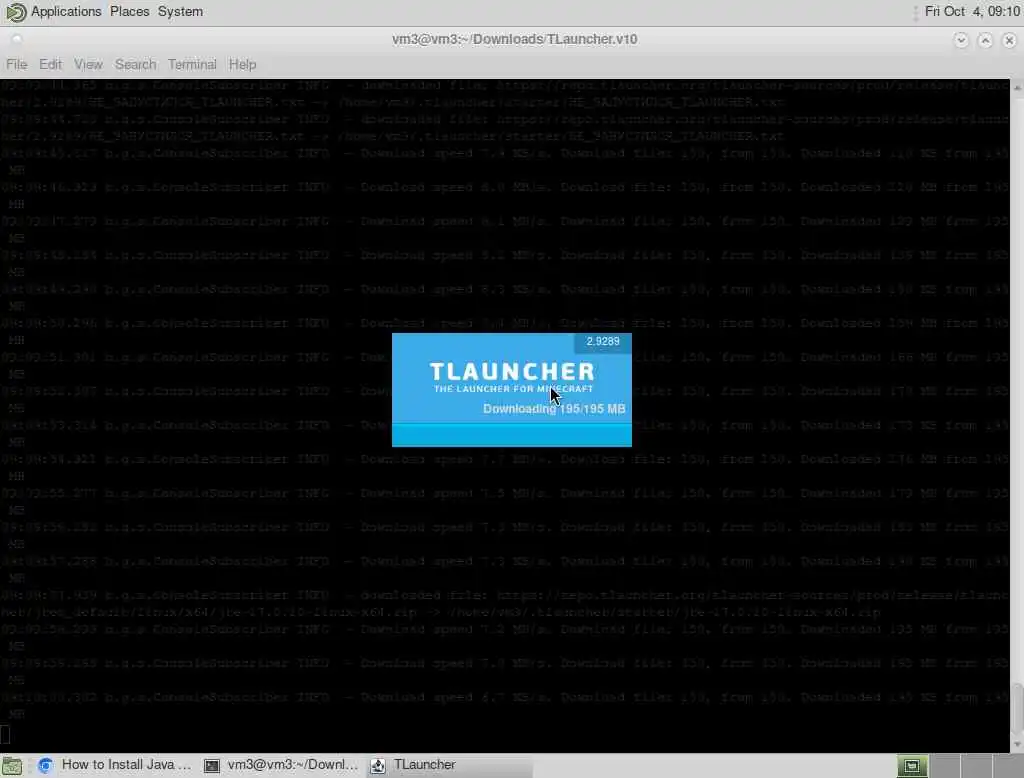Open the terminal Edit menu
Image resolution: width=1024 pixels, height=778 pixels.
(x=50, y=64)
